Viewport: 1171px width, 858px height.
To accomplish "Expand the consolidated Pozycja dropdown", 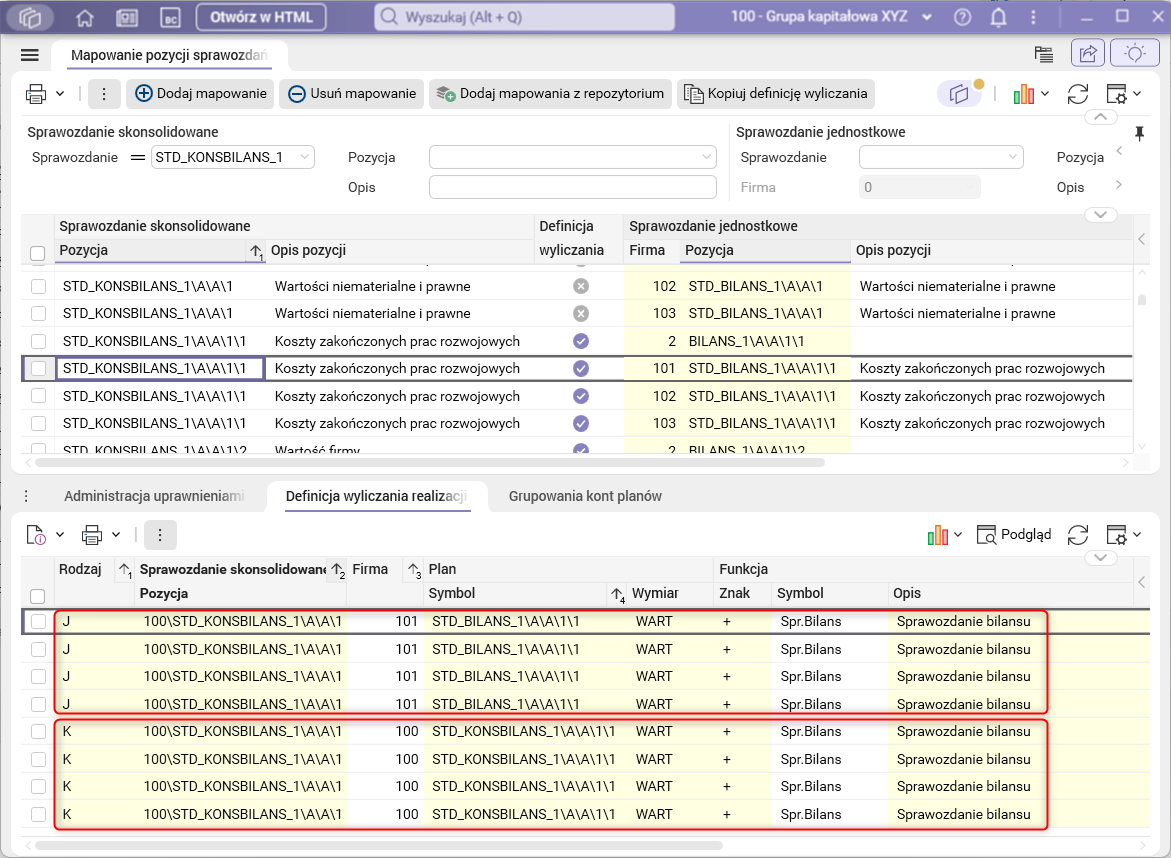I will [x=707, y=157].
